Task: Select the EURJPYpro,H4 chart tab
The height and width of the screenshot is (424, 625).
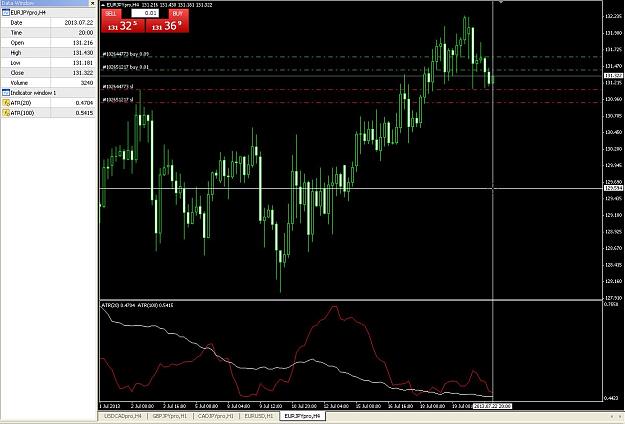Action: 303,416
